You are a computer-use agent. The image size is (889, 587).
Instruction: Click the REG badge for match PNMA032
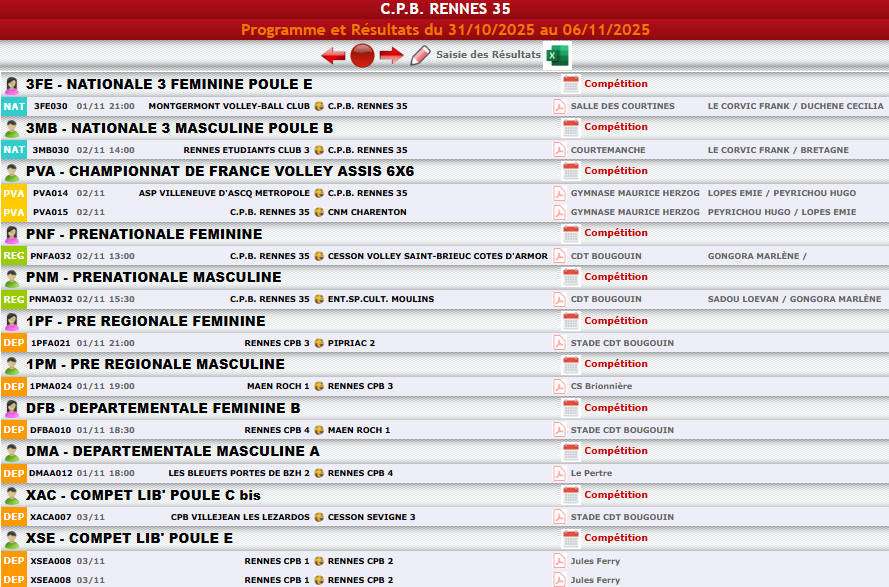click(14, 299)
